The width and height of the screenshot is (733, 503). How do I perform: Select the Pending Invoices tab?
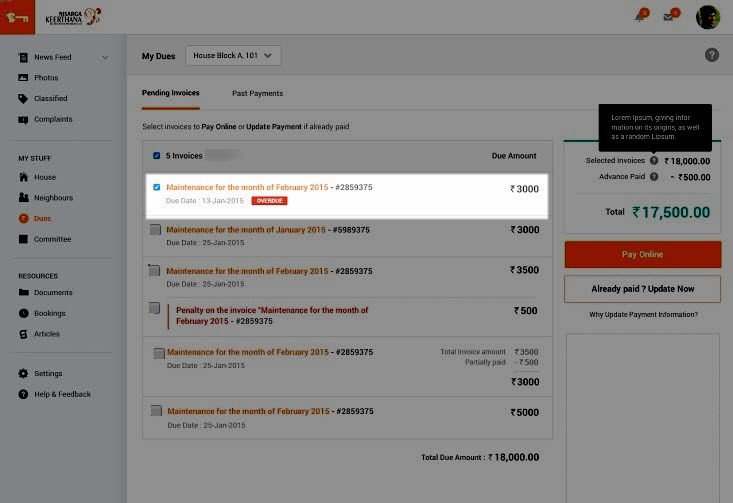pos(170,93)
